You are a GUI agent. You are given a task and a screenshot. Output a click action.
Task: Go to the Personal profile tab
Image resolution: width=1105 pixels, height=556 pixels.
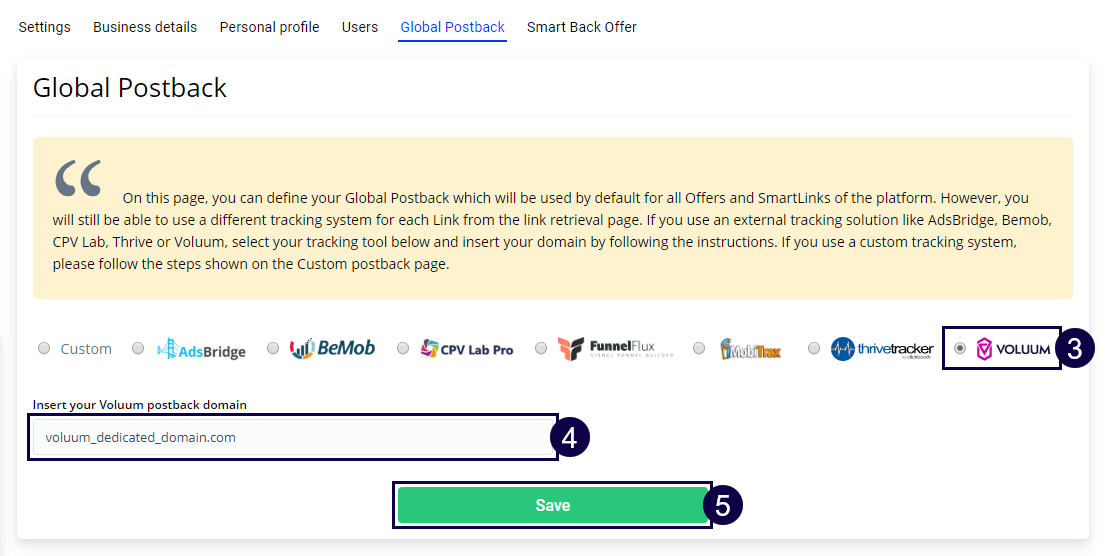[x=270, y=27]
